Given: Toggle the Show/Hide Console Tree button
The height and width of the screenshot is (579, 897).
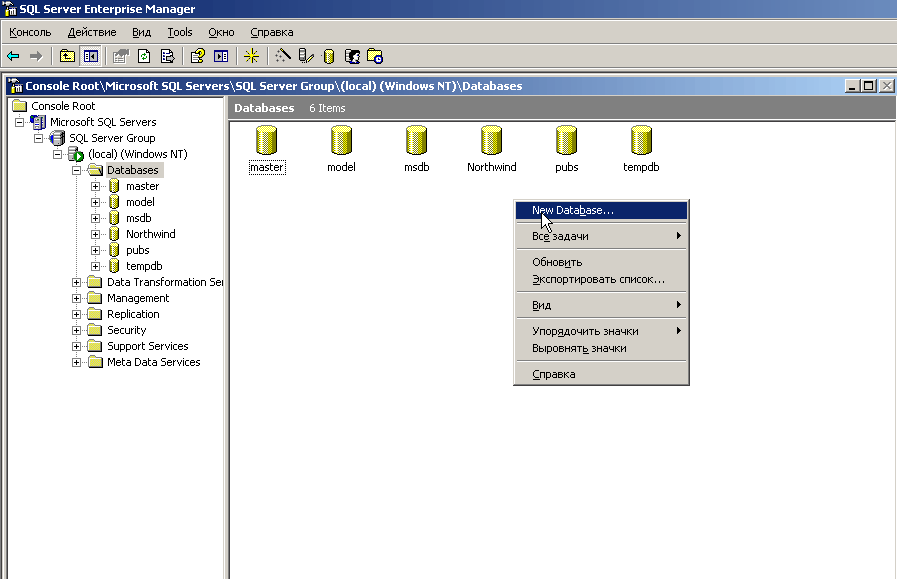Looking at the screenshot, I should pos(90,56).
